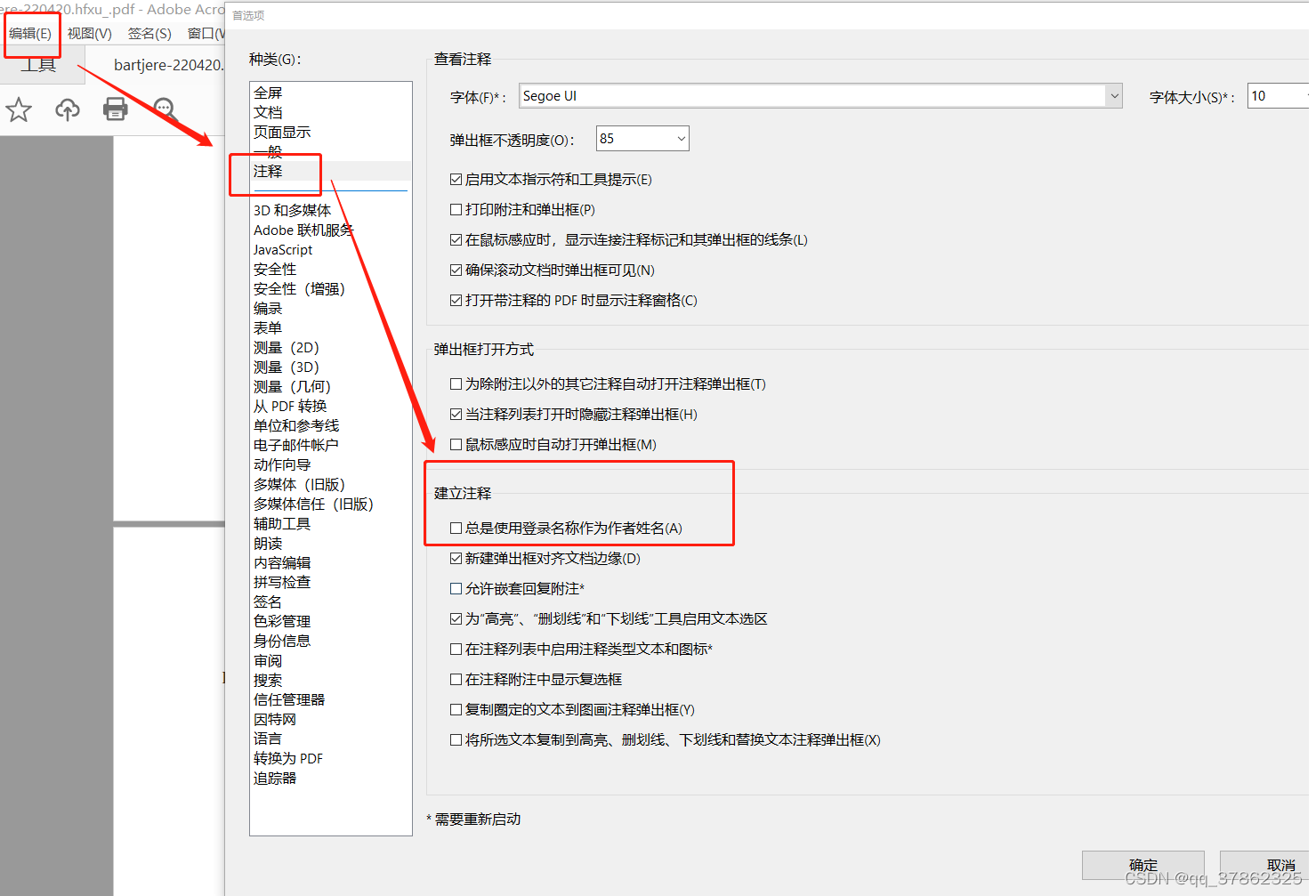Toggle 允许嵌套回复附注 checkbox

[x=456, y=589]
